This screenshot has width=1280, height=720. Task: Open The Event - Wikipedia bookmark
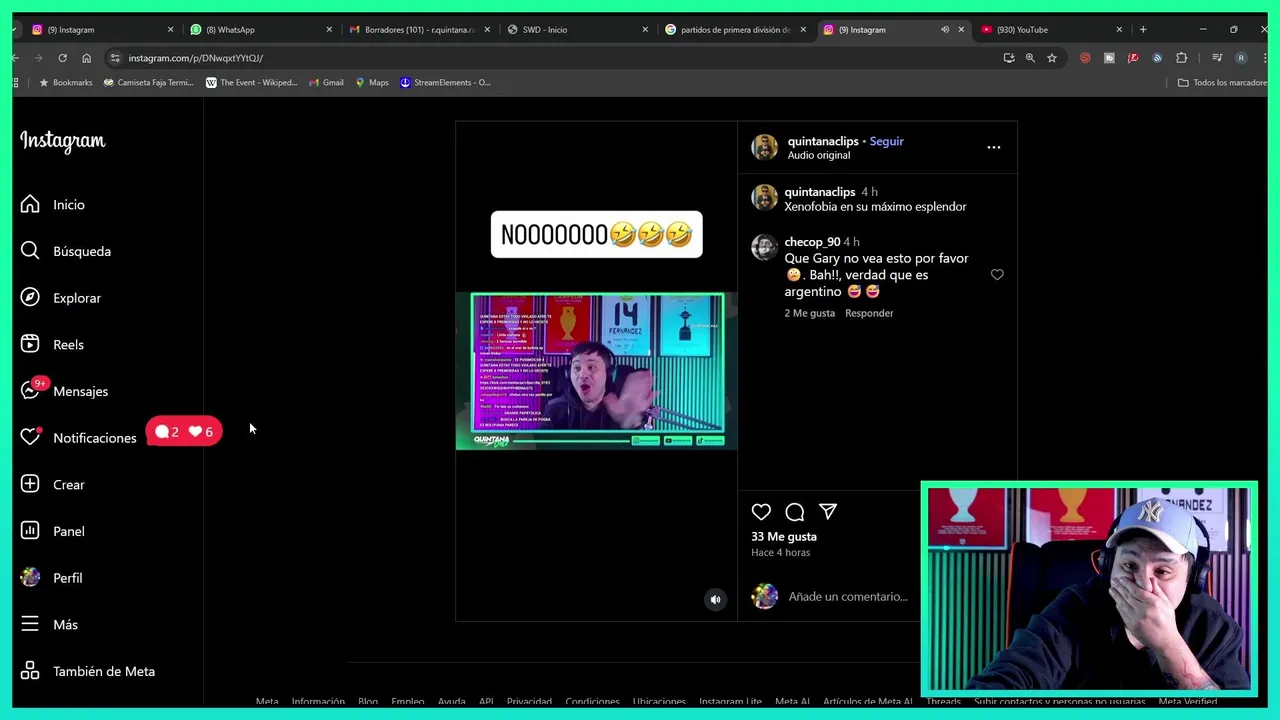252,83
